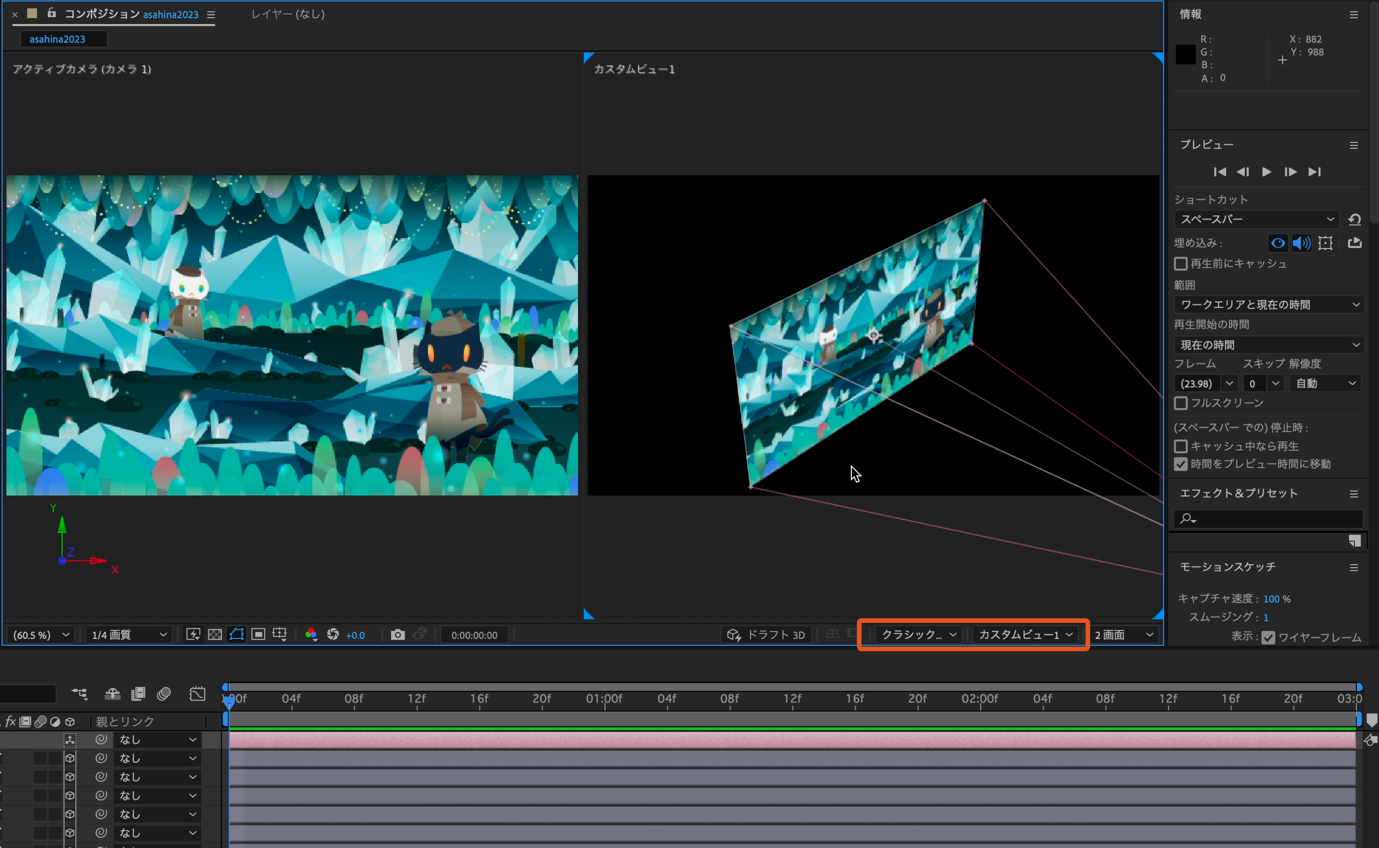Click the pink camera layer bar
Screen dimensions: 1379x848
pyautogui.click(x=792, y=740)
